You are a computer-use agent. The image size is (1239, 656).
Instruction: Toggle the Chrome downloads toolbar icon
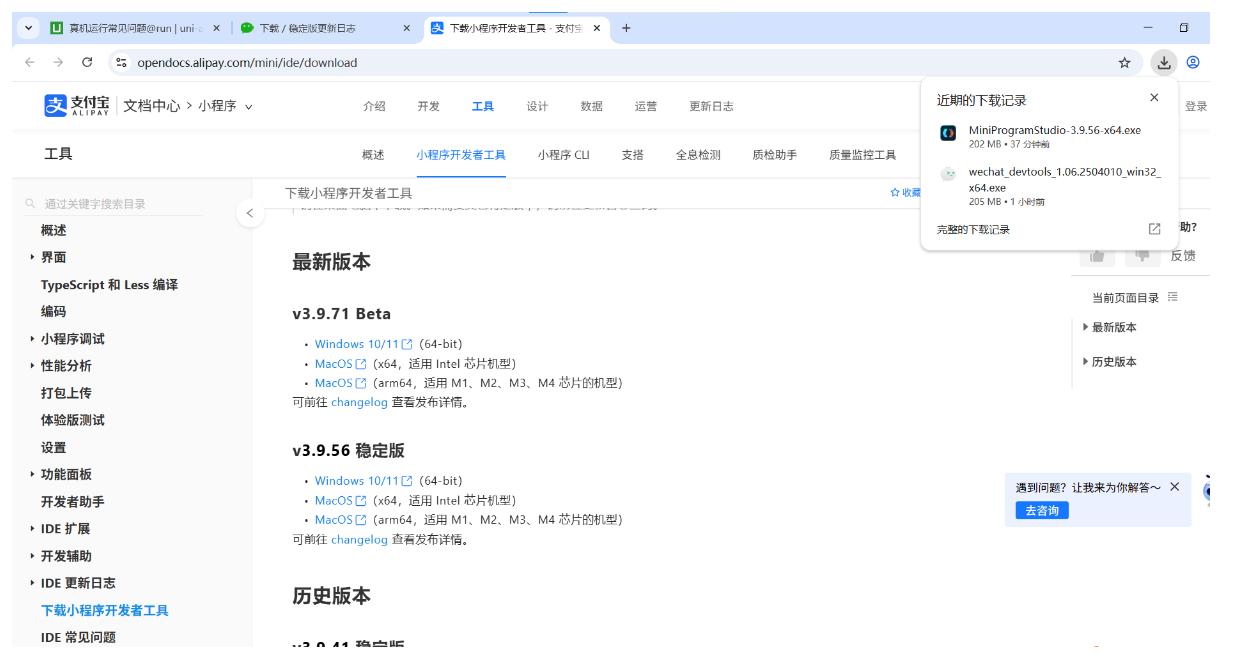pyautogui.click(x=1163, y=62)
